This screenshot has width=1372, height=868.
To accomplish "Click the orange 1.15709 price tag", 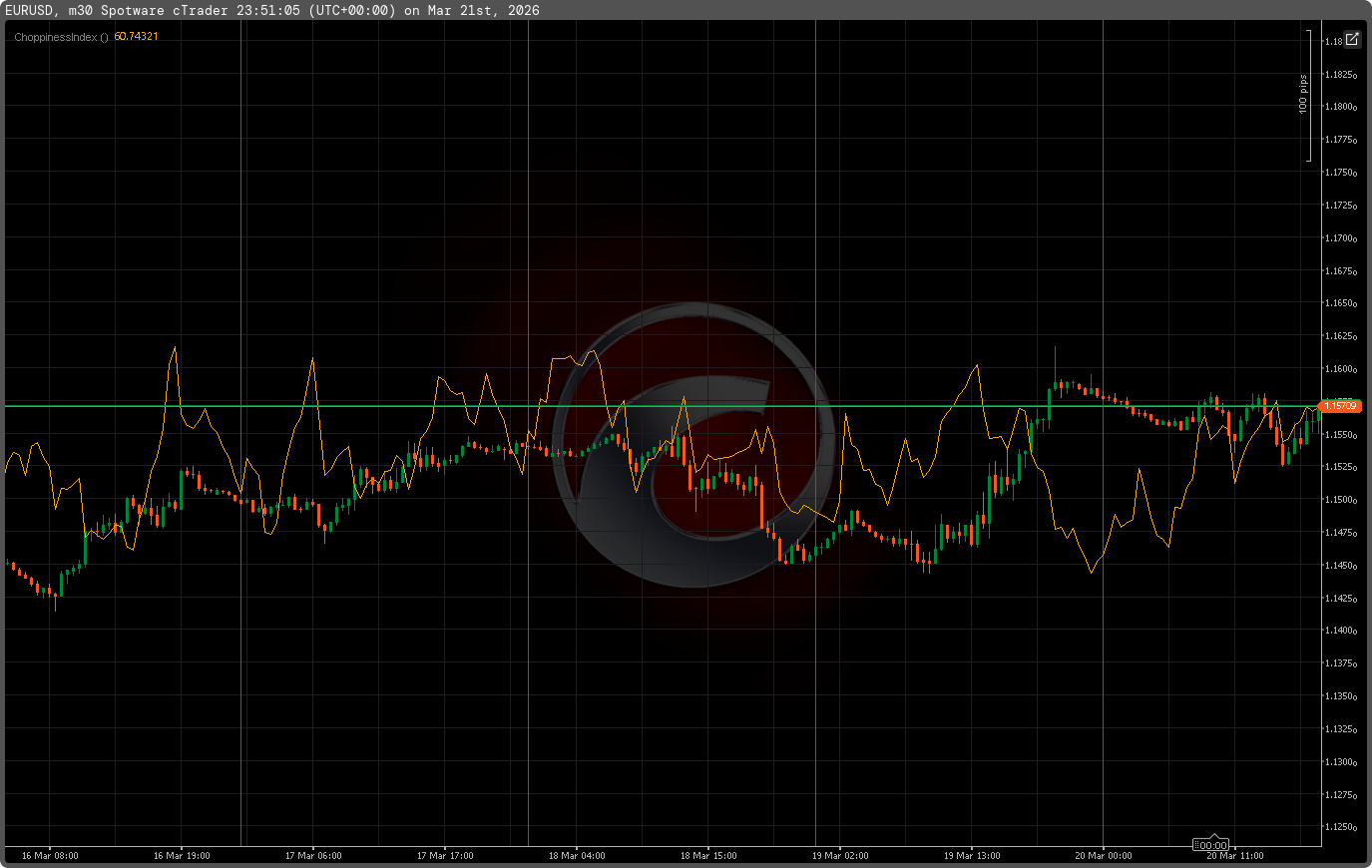I will click(x=1341, y=406).
